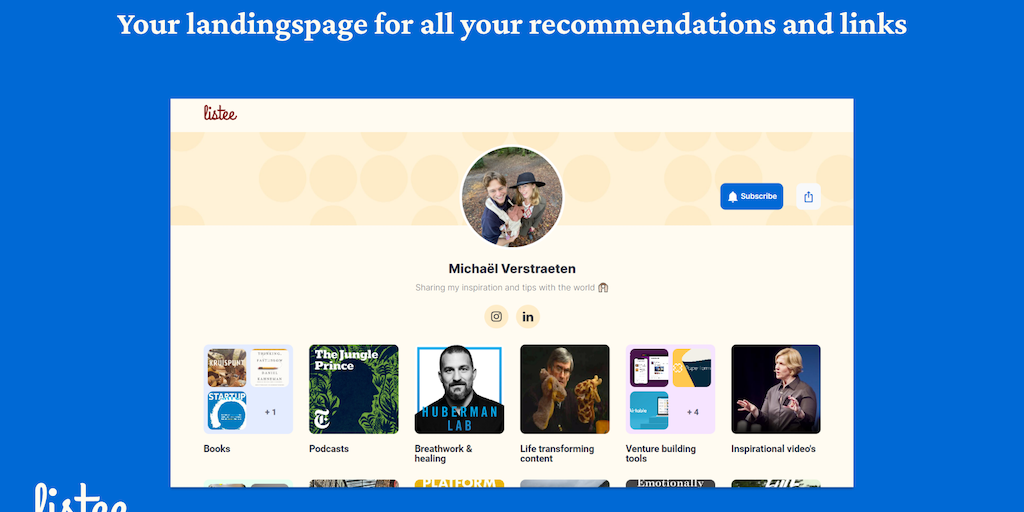Click the Michaël Verstraeten profile name
Screen dimensions: 1024x512
[x=512, y=269]
